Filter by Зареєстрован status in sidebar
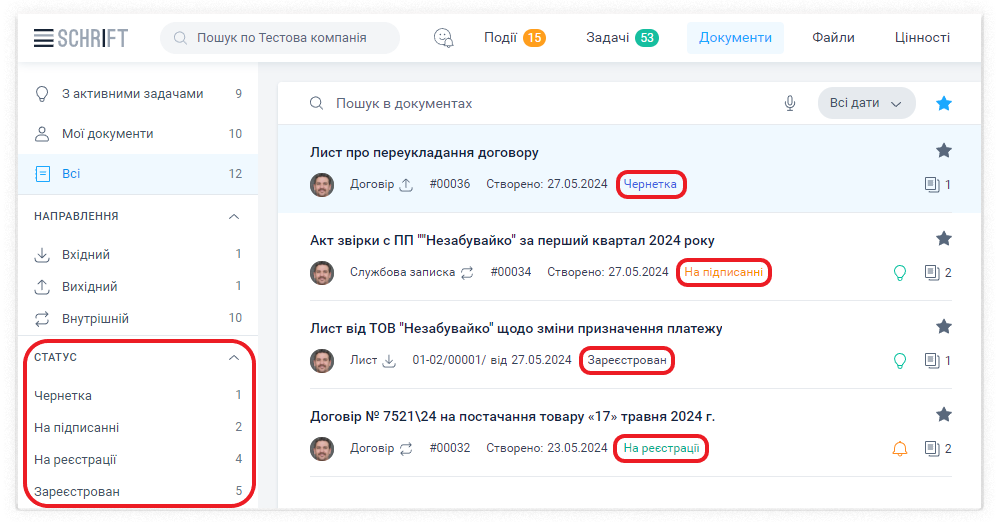Image resolution: width=999 pixels, height=522 pixels. pos(77,491)
